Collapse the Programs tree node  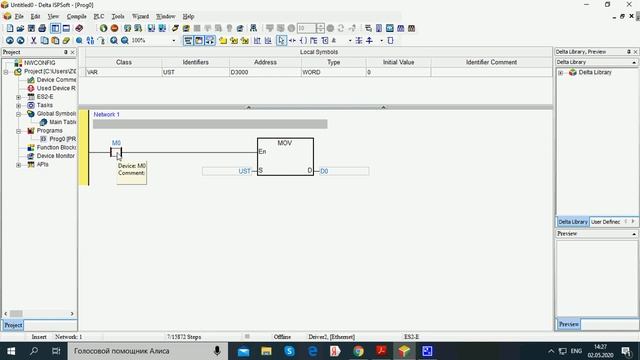coord(18,131)
